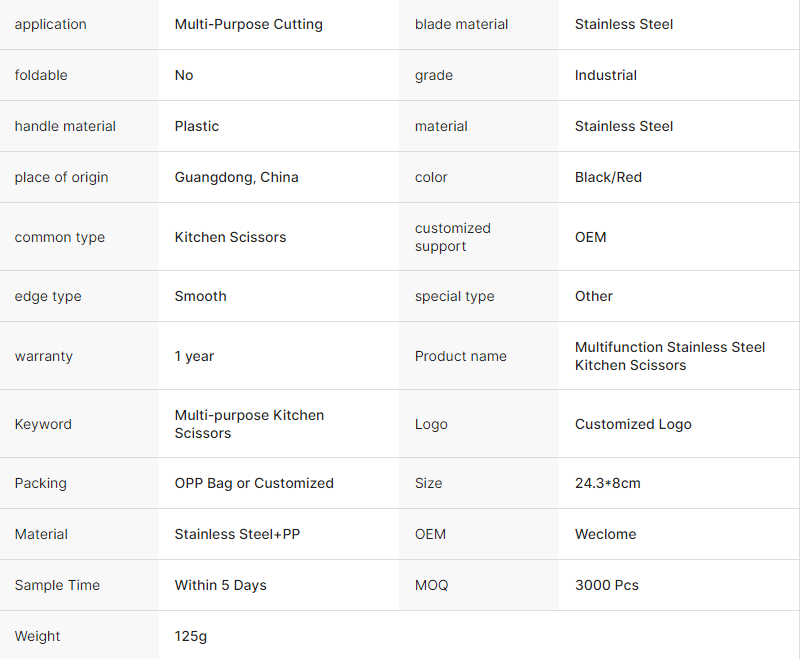Click the 'Customized Logo' value
801x659 pixels.
click(x=633, y=424)
